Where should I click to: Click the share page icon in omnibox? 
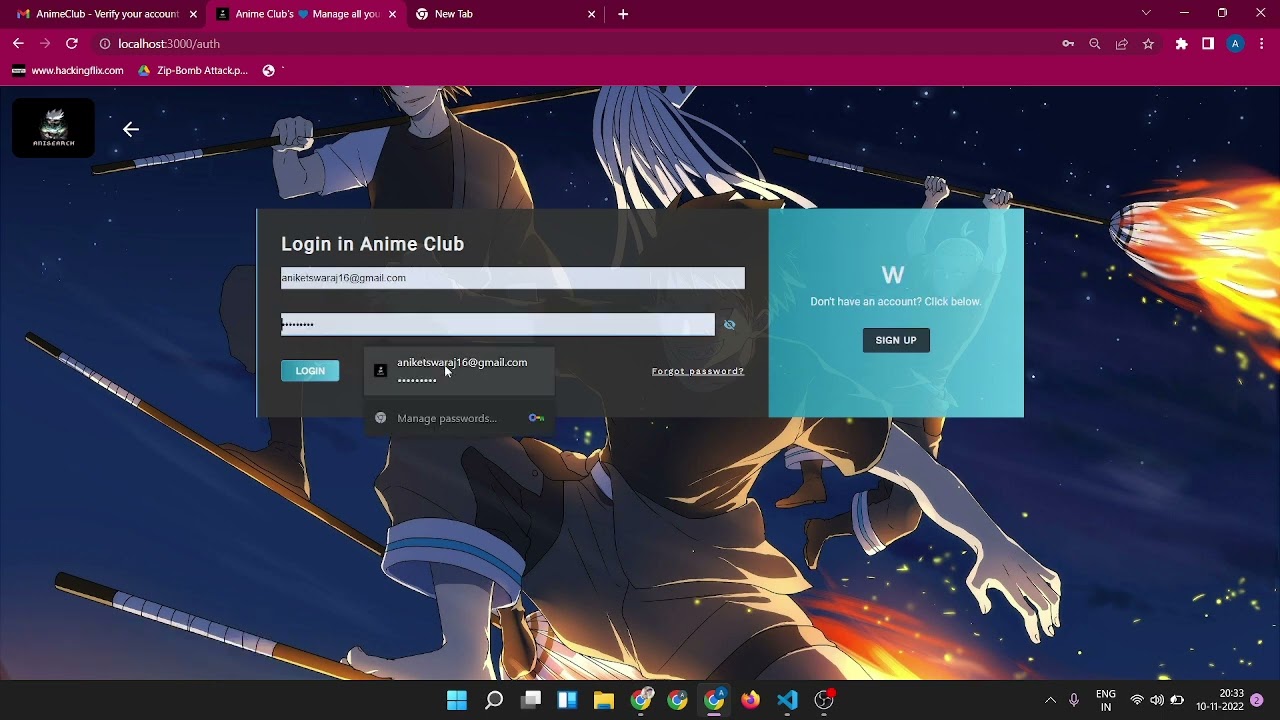pyautogui.click(x=1122, y=44)
